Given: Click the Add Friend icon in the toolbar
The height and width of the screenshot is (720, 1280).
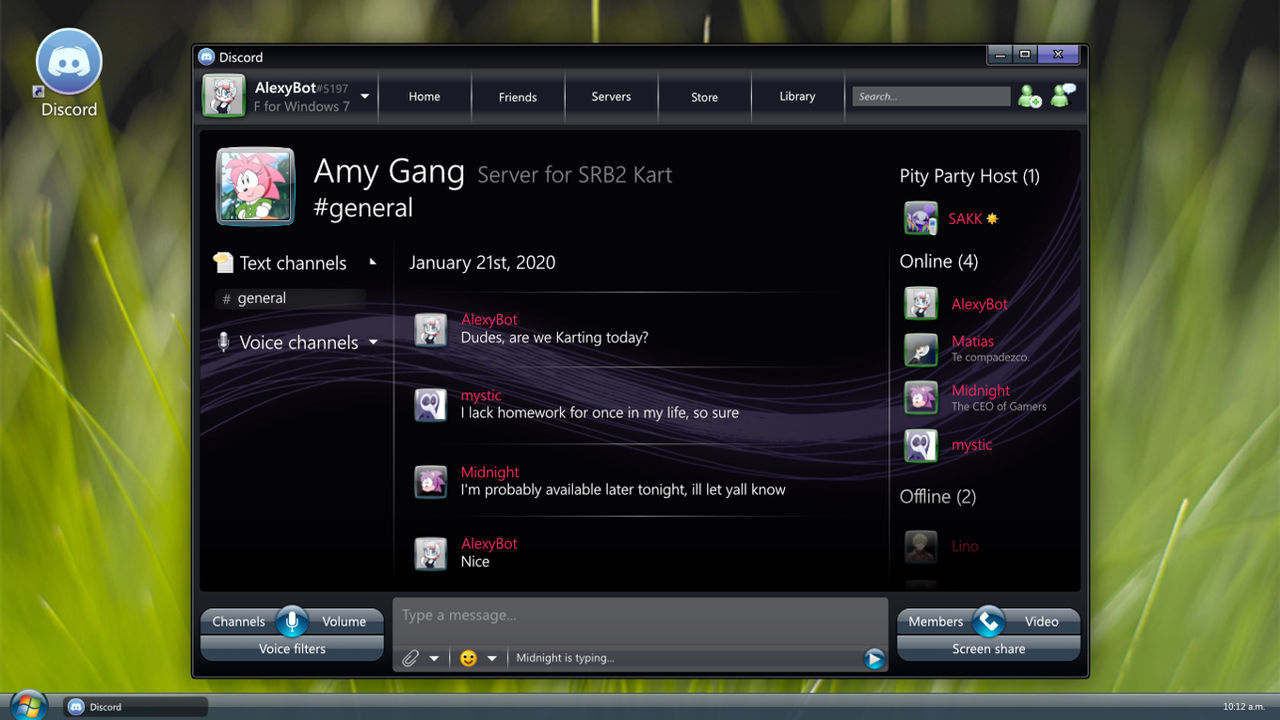Looking at the screenshot, I should 1029,96.
